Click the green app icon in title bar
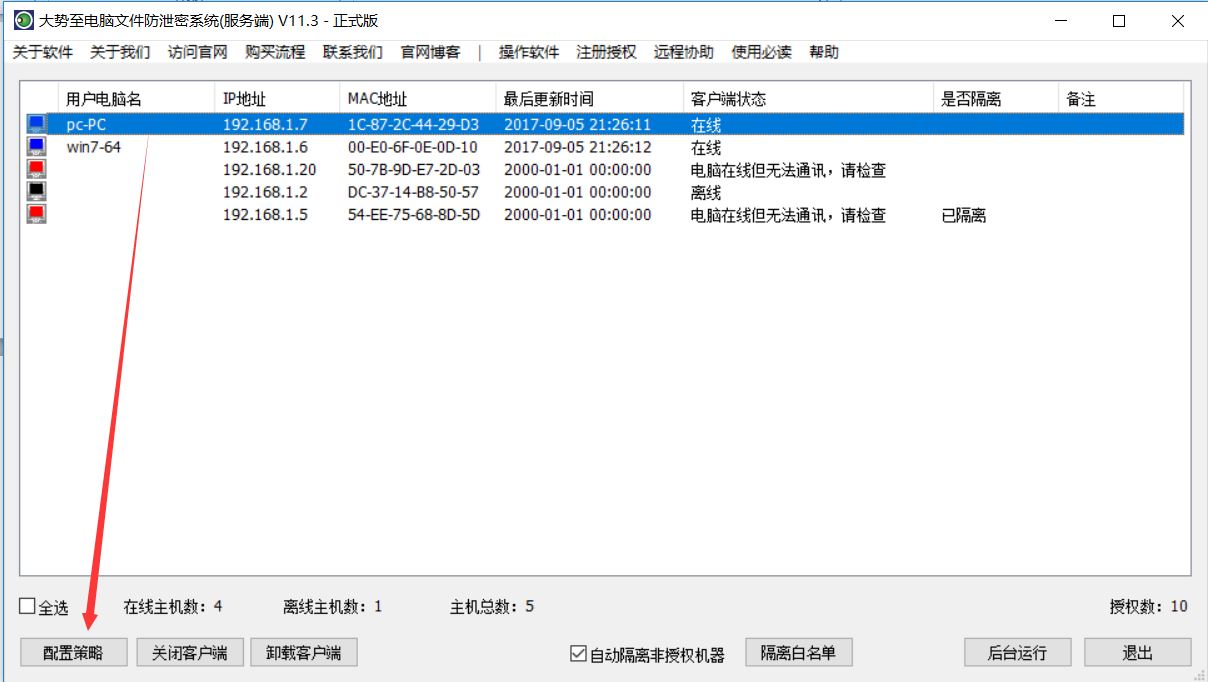Screen dimensions: 1208x682 pos(23,20)
